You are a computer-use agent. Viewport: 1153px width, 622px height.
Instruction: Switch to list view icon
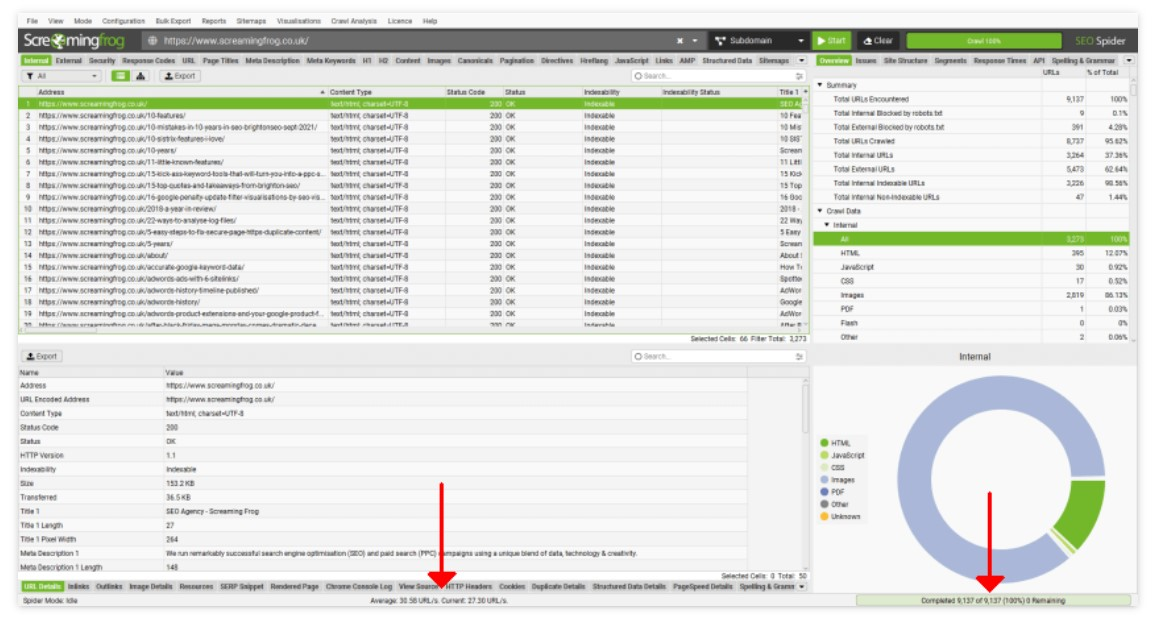[120, 76]
